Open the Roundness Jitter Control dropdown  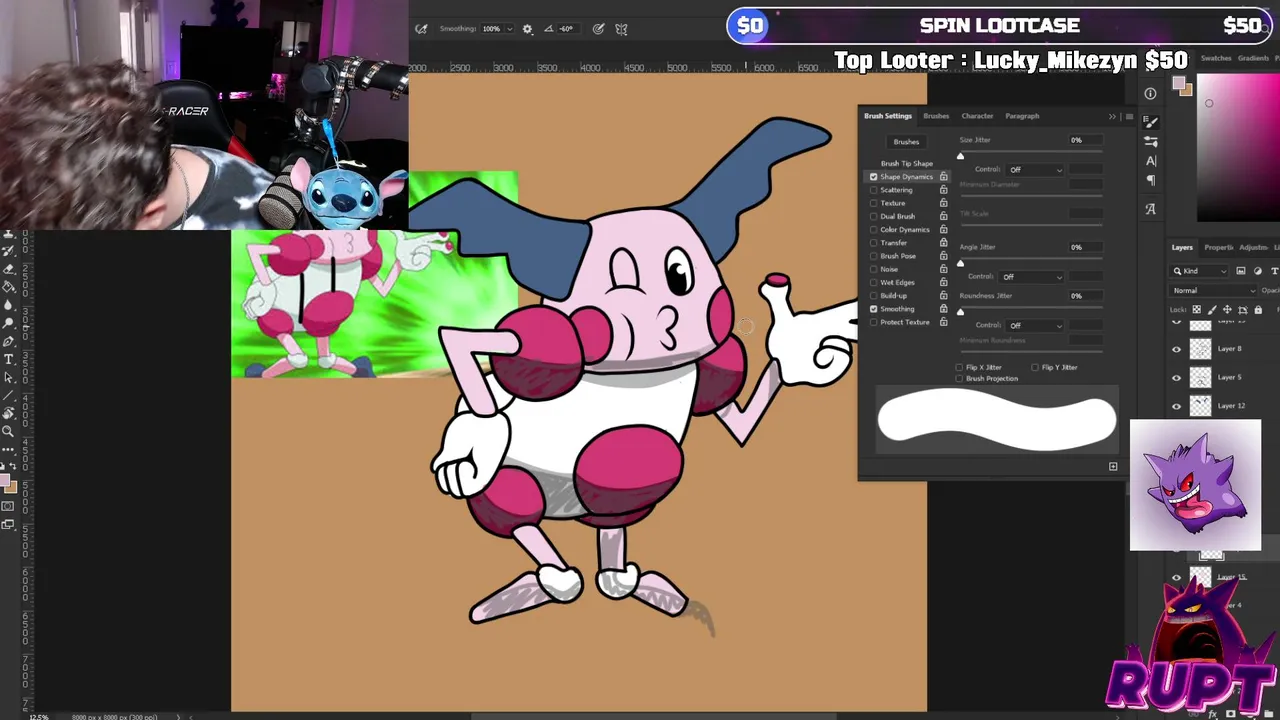coord(1035,326)
